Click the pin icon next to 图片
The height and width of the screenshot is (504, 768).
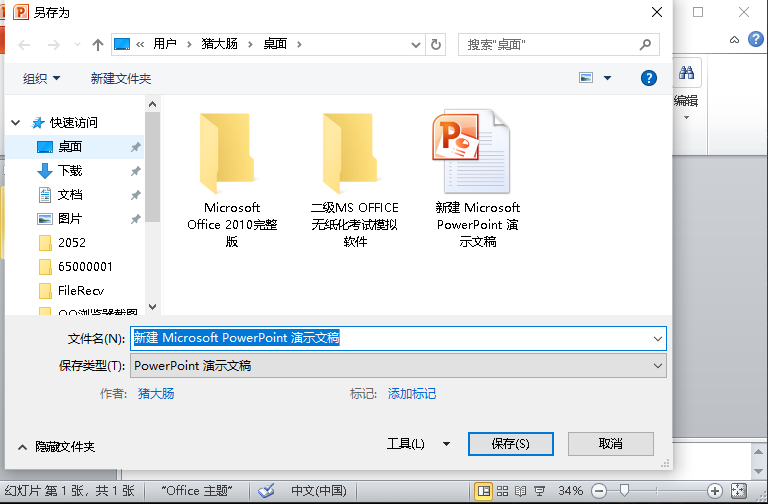(x=136, y=219)
